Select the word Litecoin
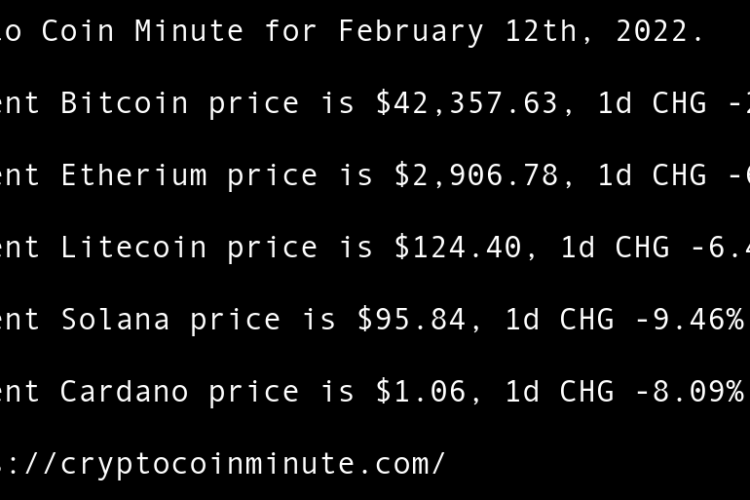Screen dimensions: 750x500 134,247
